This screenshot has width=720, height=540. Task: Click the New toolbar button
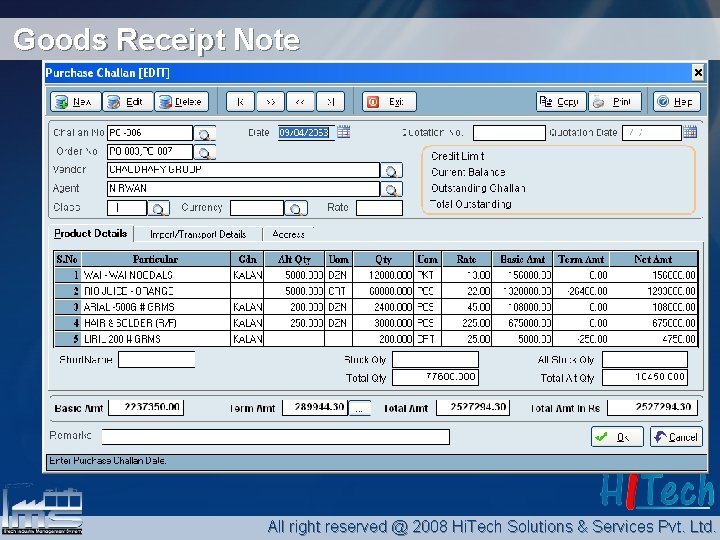pyautogui.click(x=75, y=101)
